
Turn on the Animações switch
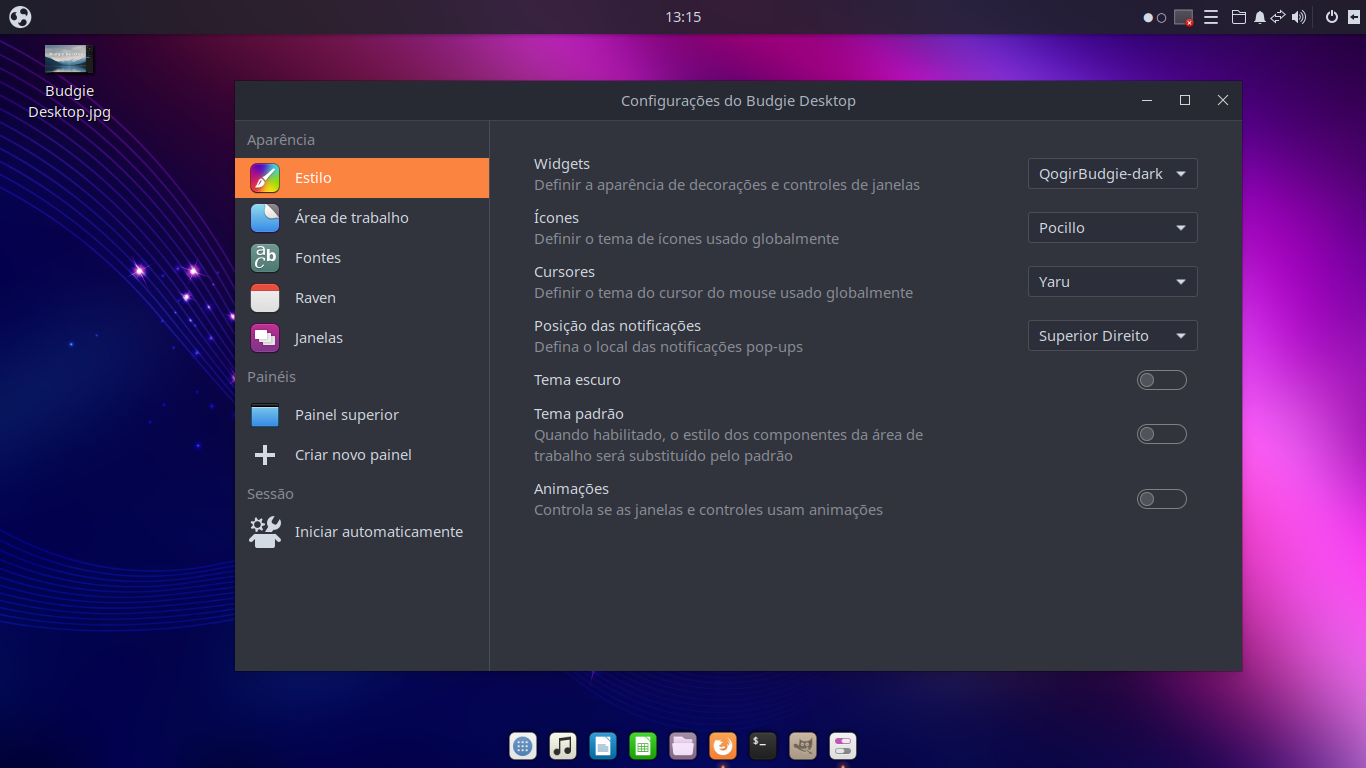(1161, 499)
